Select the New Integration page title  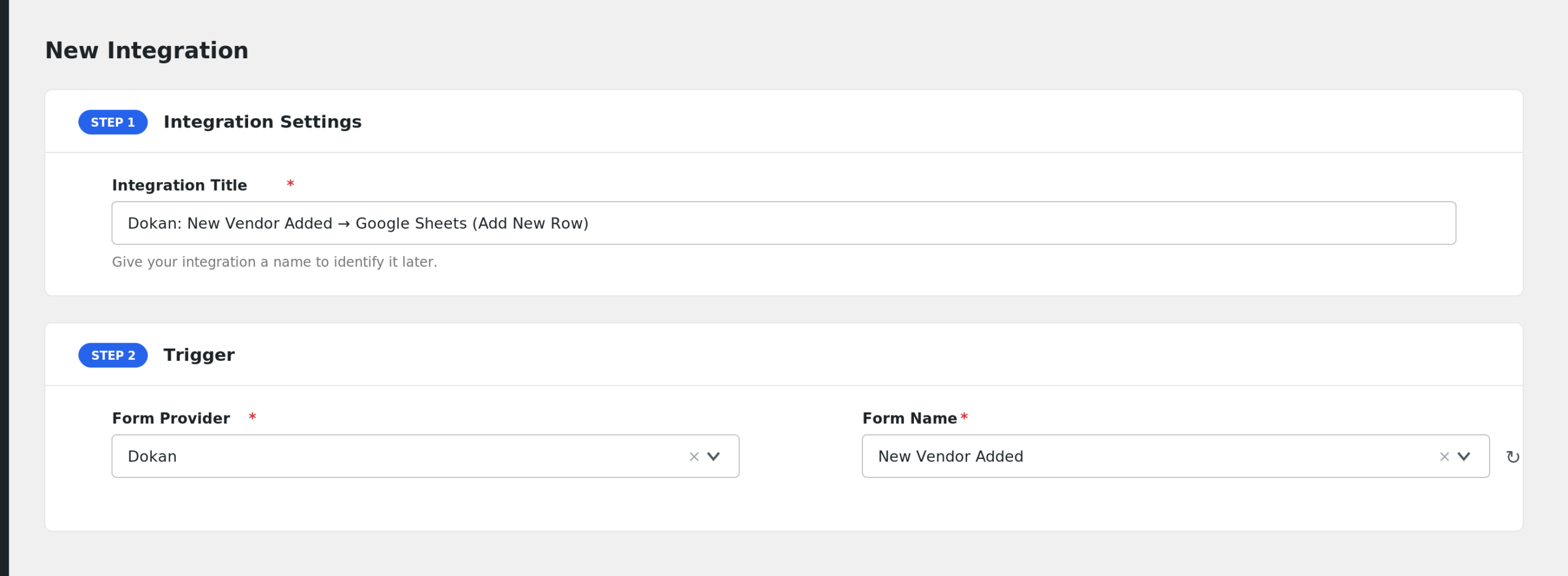147,50
